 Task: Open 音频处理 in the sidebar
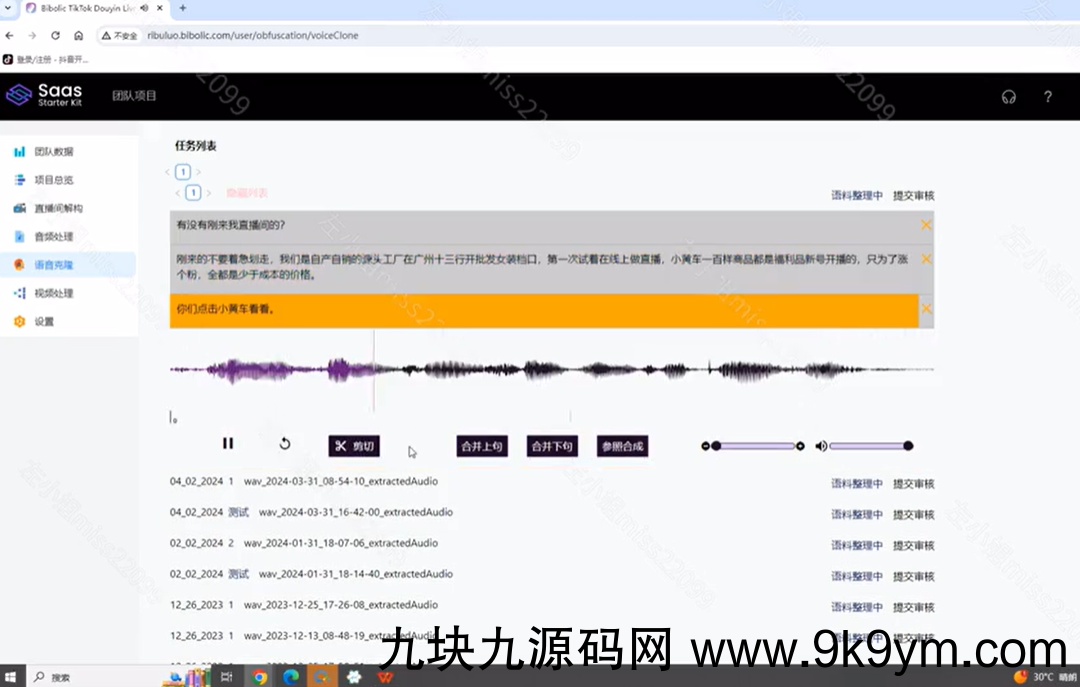(x=55, y=236)
